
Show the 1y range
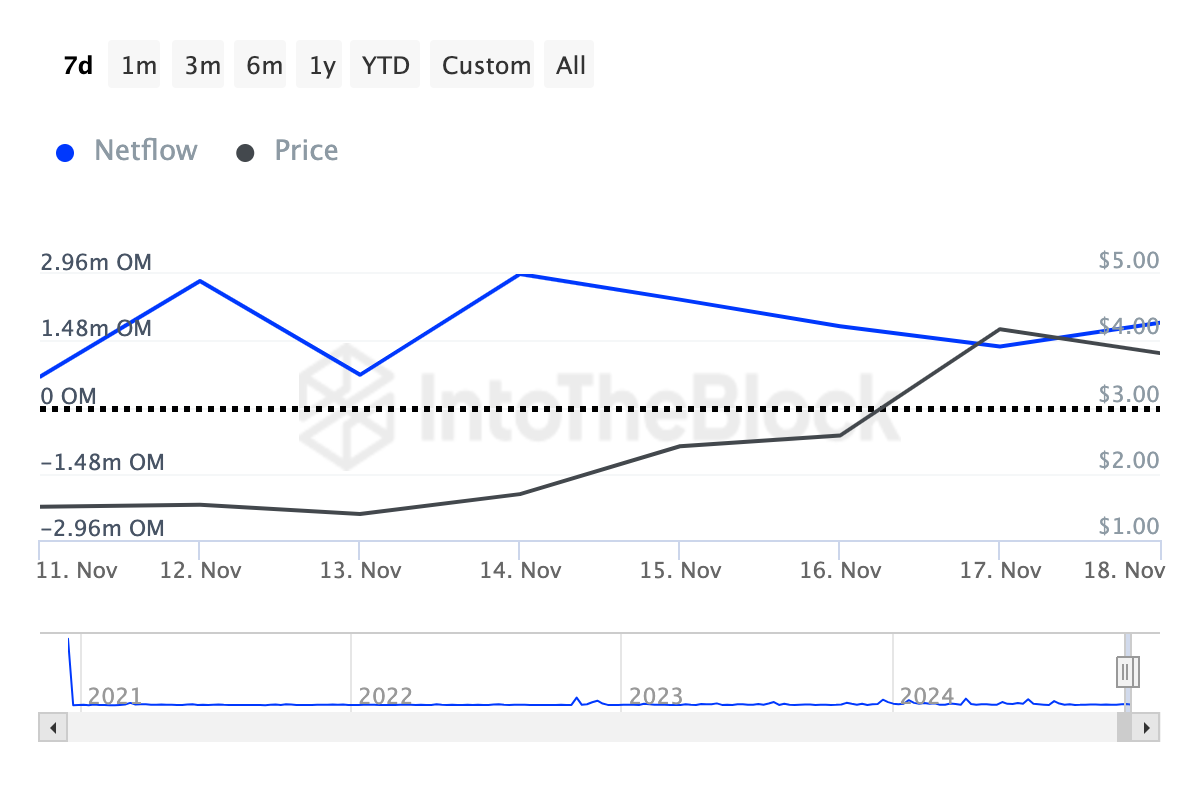322,66
